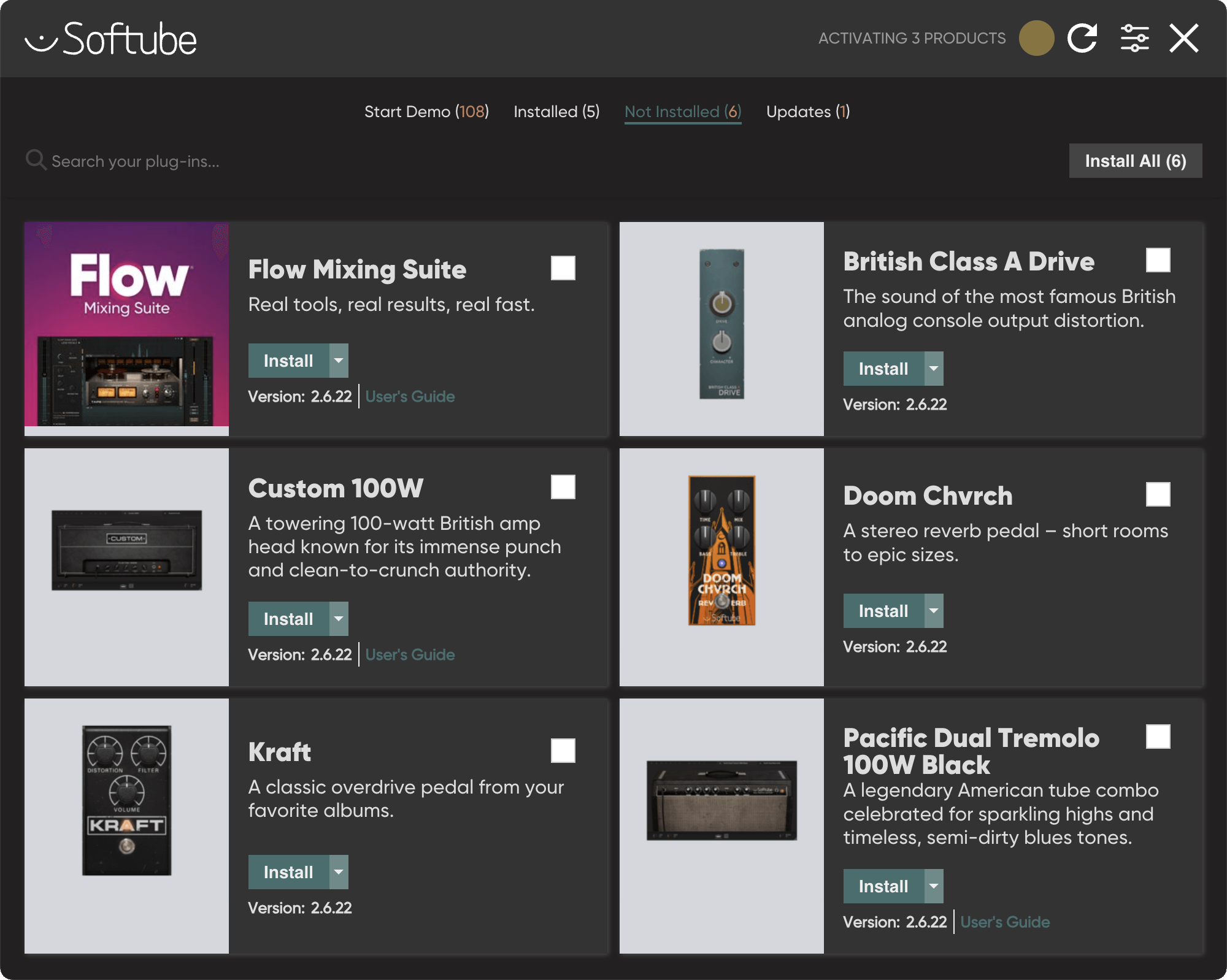The image size is (1227, 980).
Task: Refresh the product list
Action: pos(1082,38)
